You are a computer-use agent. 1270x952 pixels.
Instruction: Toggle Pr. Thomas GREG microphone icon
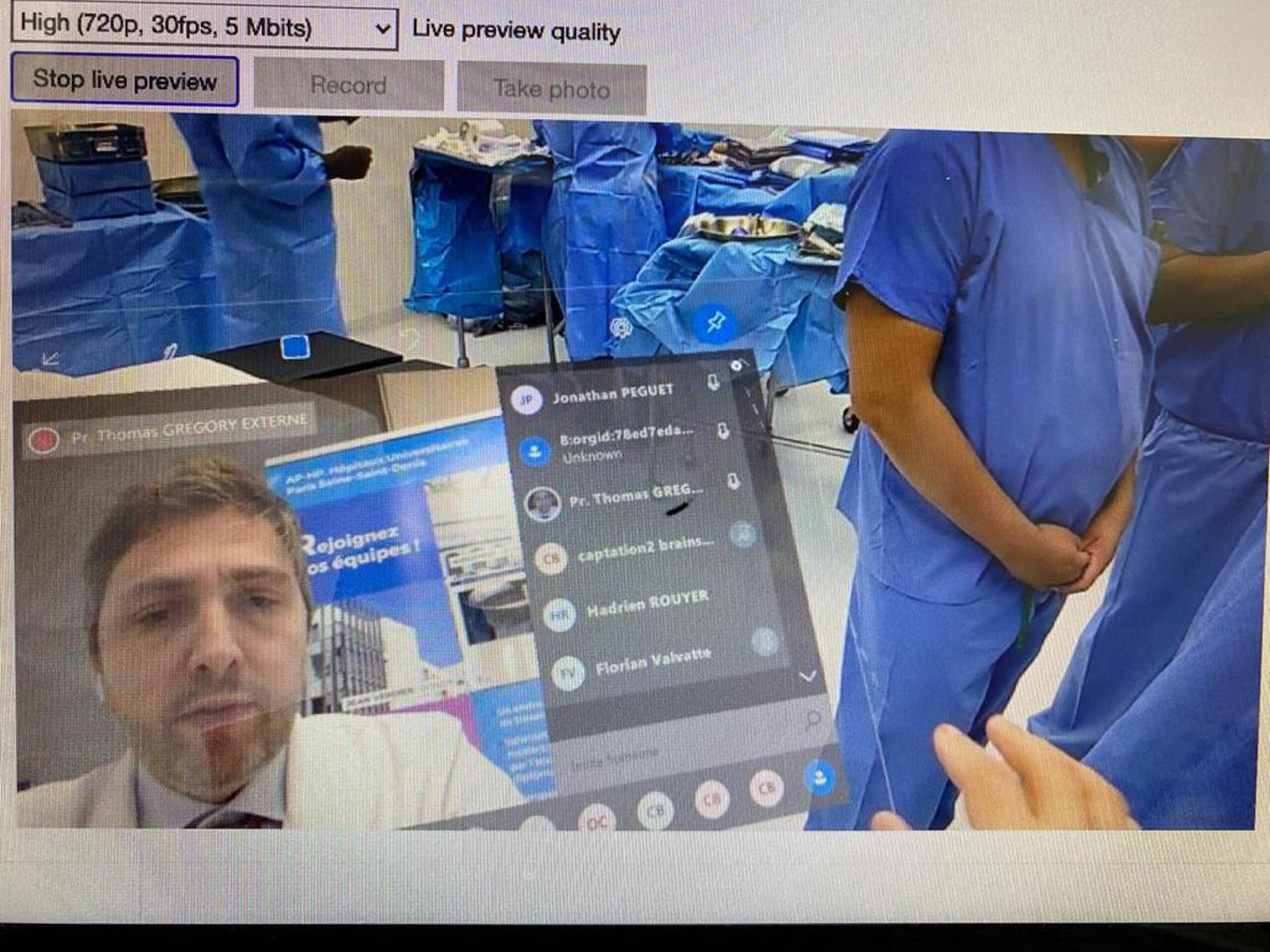coord(733,481)
